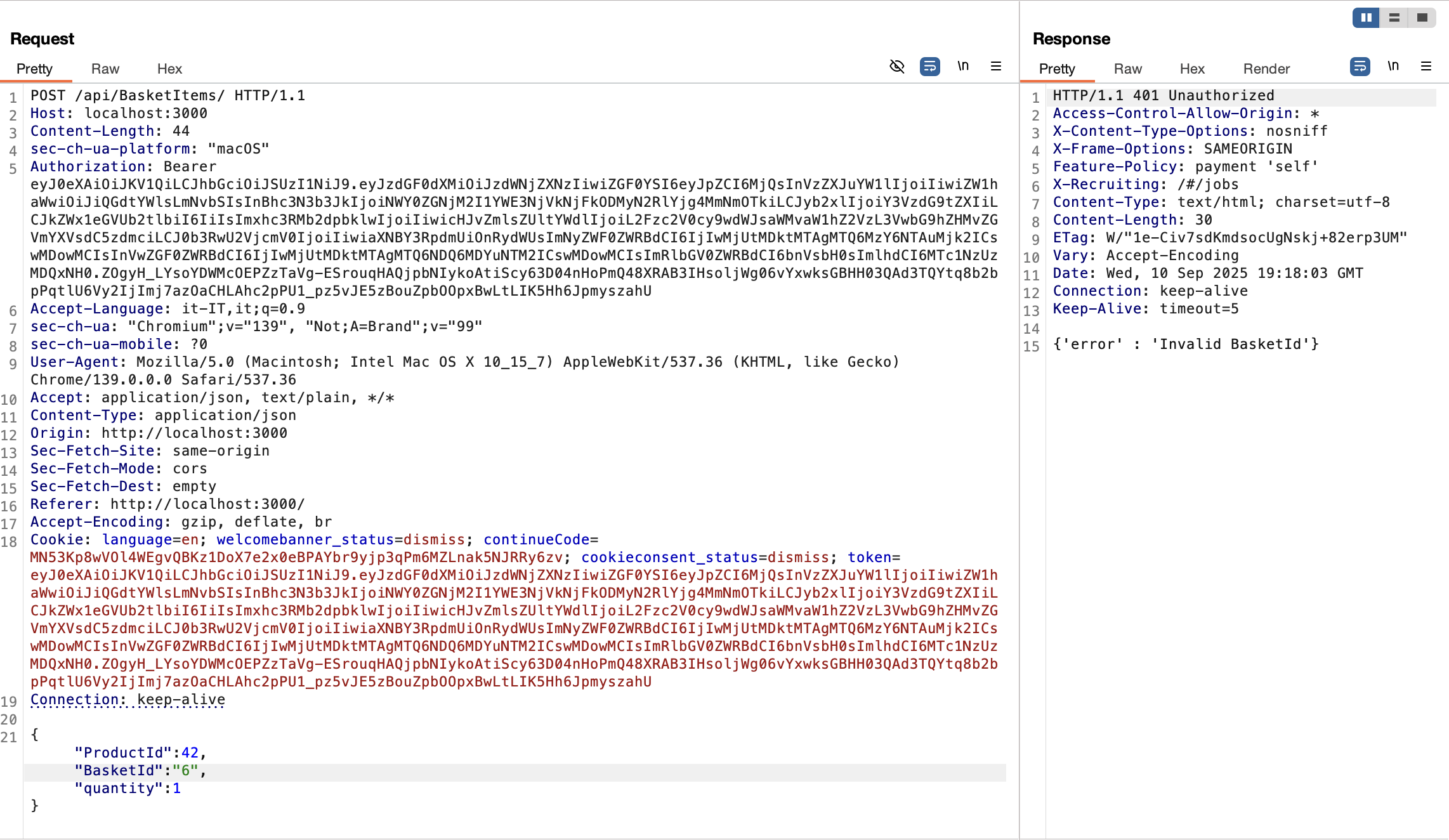1449x840 pixels.
Task: Select combined tabbed layout icon
Action: click(x=1422, y=18)
